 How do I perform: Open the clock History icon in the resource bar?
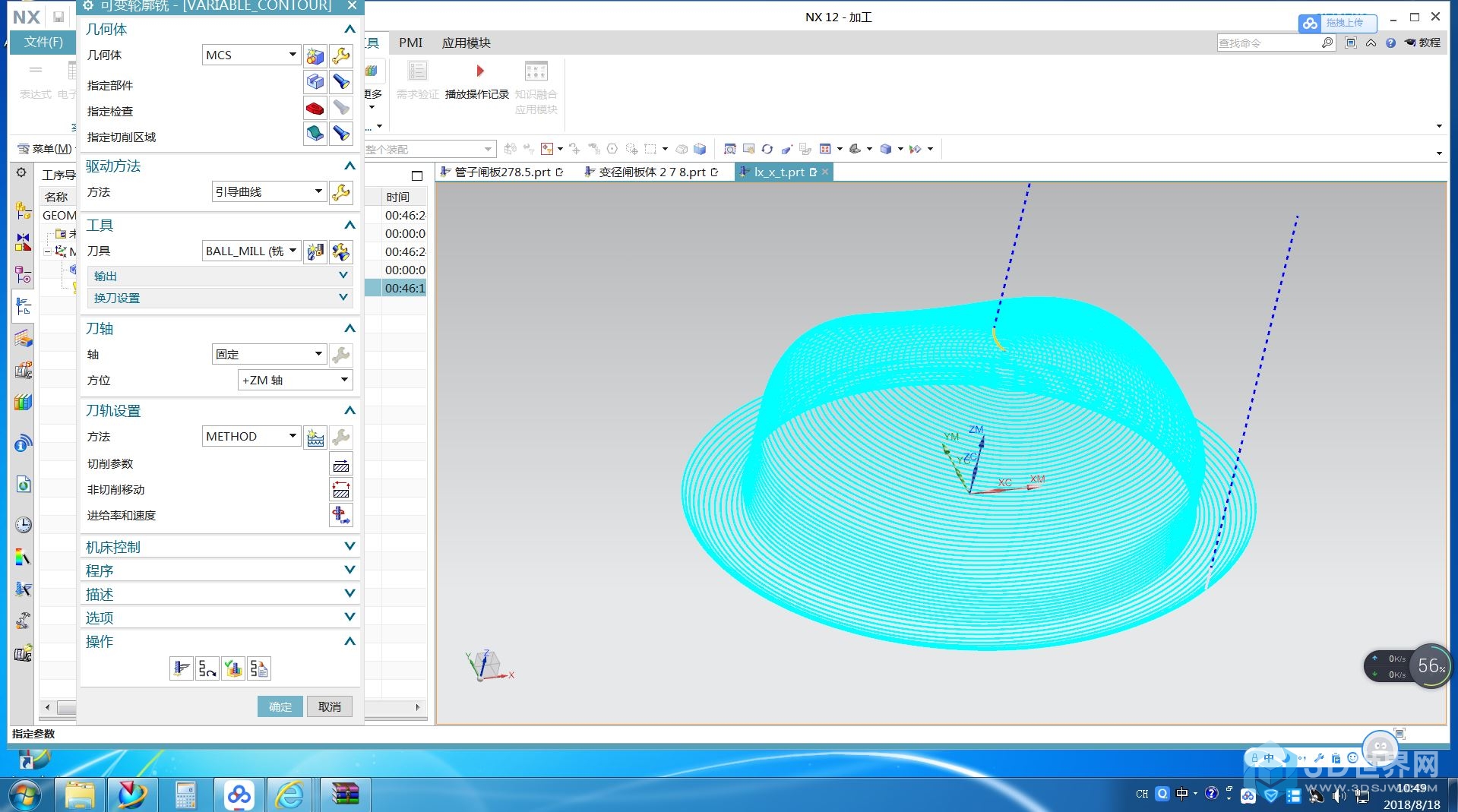(x=24, y=525)
